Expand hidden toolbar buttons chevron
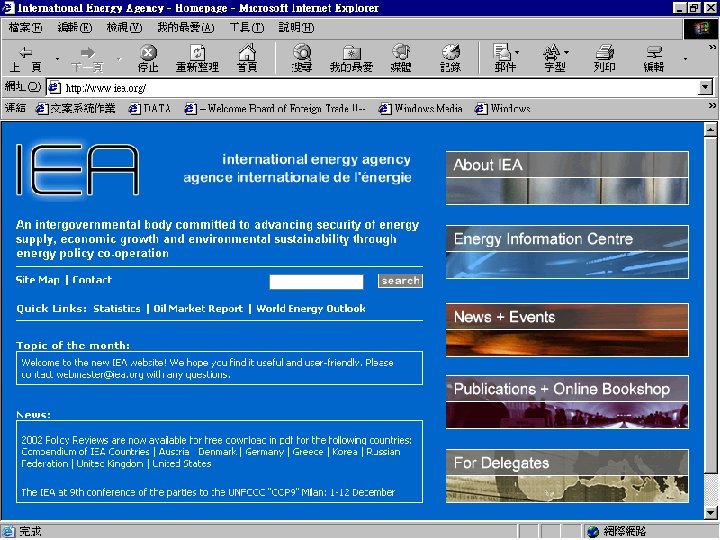720x540 pixels. [x=712, y=47]
